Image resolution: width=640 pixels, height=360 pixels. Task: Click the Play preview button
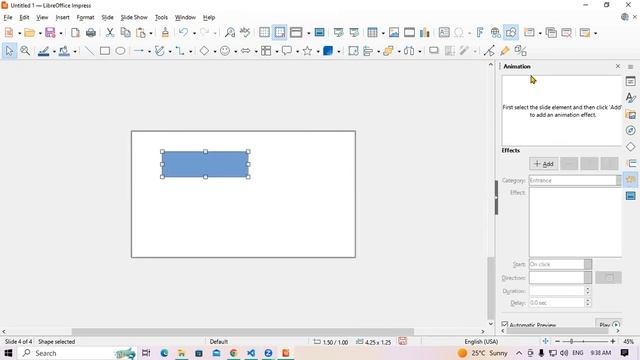tap(609, 324)
